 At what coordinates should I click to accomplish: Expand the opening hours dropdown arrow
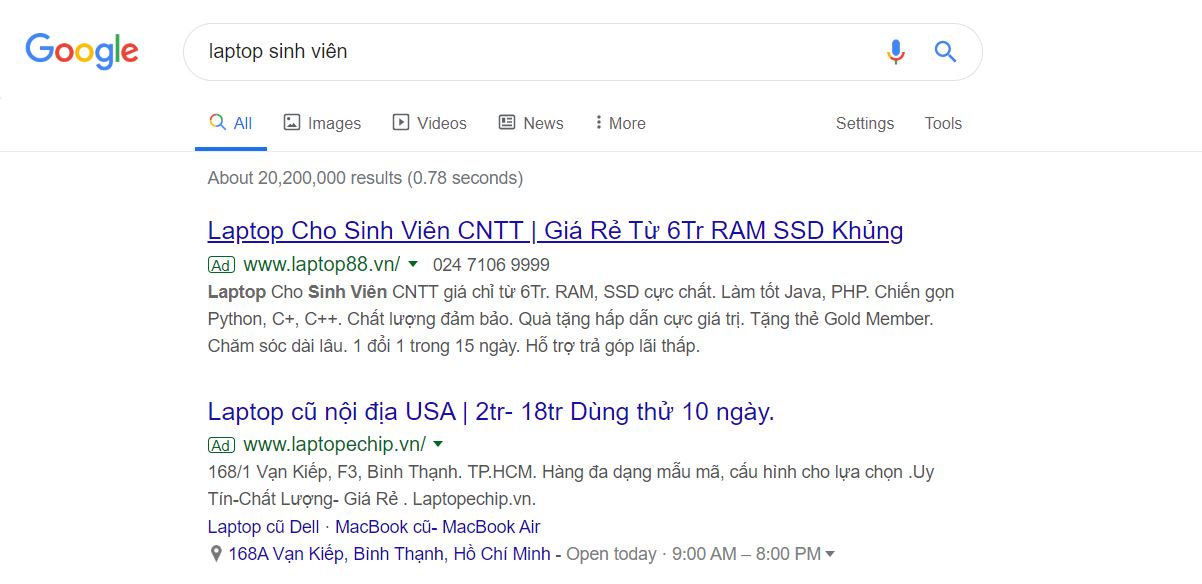tap(830, 554)
